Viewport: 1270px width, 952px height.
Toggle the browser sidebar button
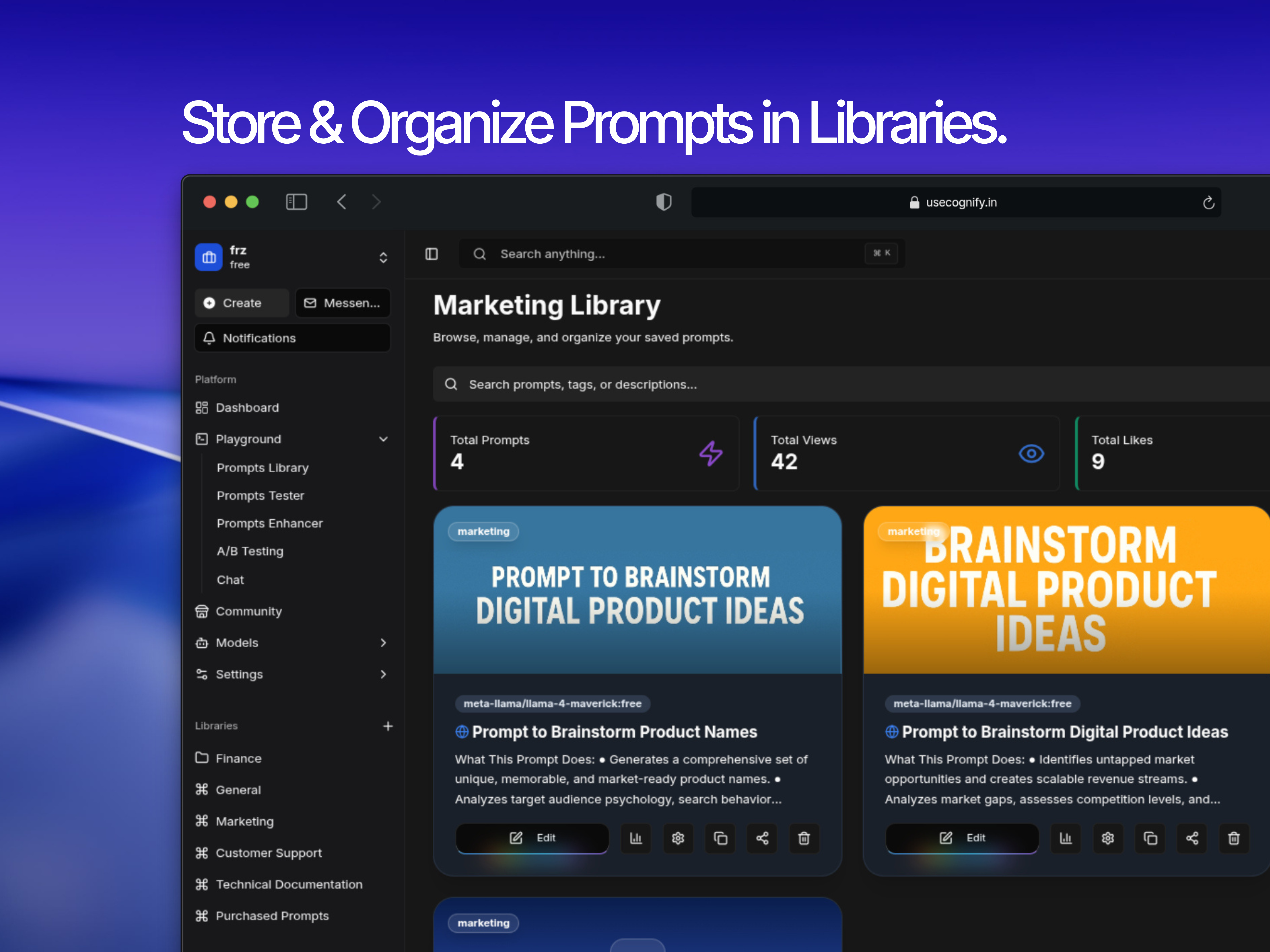pos(296,202)
